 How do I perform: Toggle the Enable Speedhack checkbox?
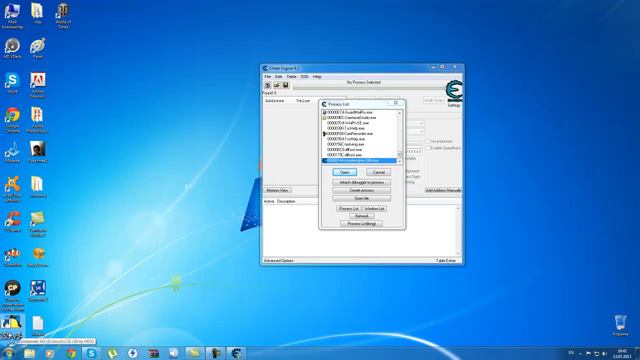click(x=428, y=148)
